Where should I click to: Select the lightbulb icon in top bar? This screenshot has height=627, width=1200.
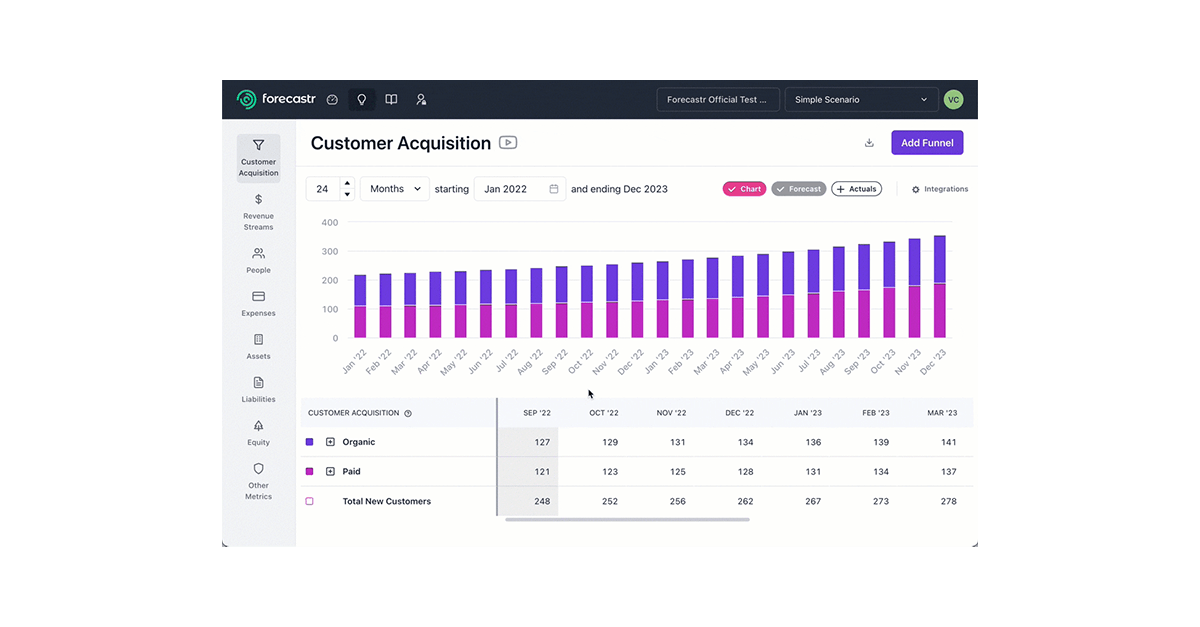(x=362, y=100)
